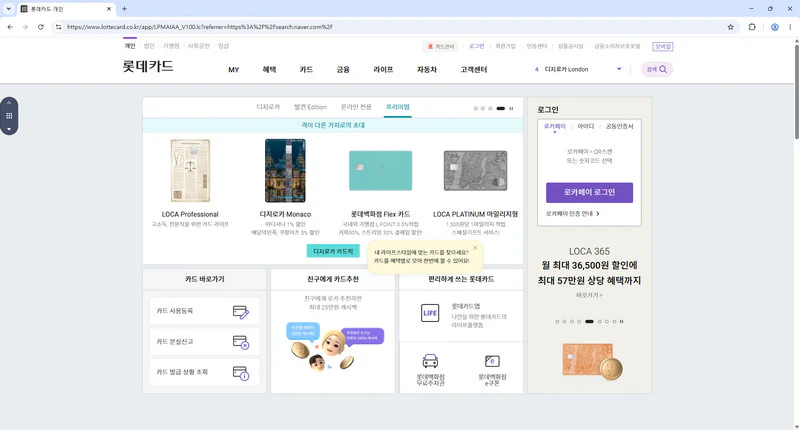The height and width of the screenshot is (430, 800).
Task: Close the yellow tooltip with X icon
Action: pos(475,248)
